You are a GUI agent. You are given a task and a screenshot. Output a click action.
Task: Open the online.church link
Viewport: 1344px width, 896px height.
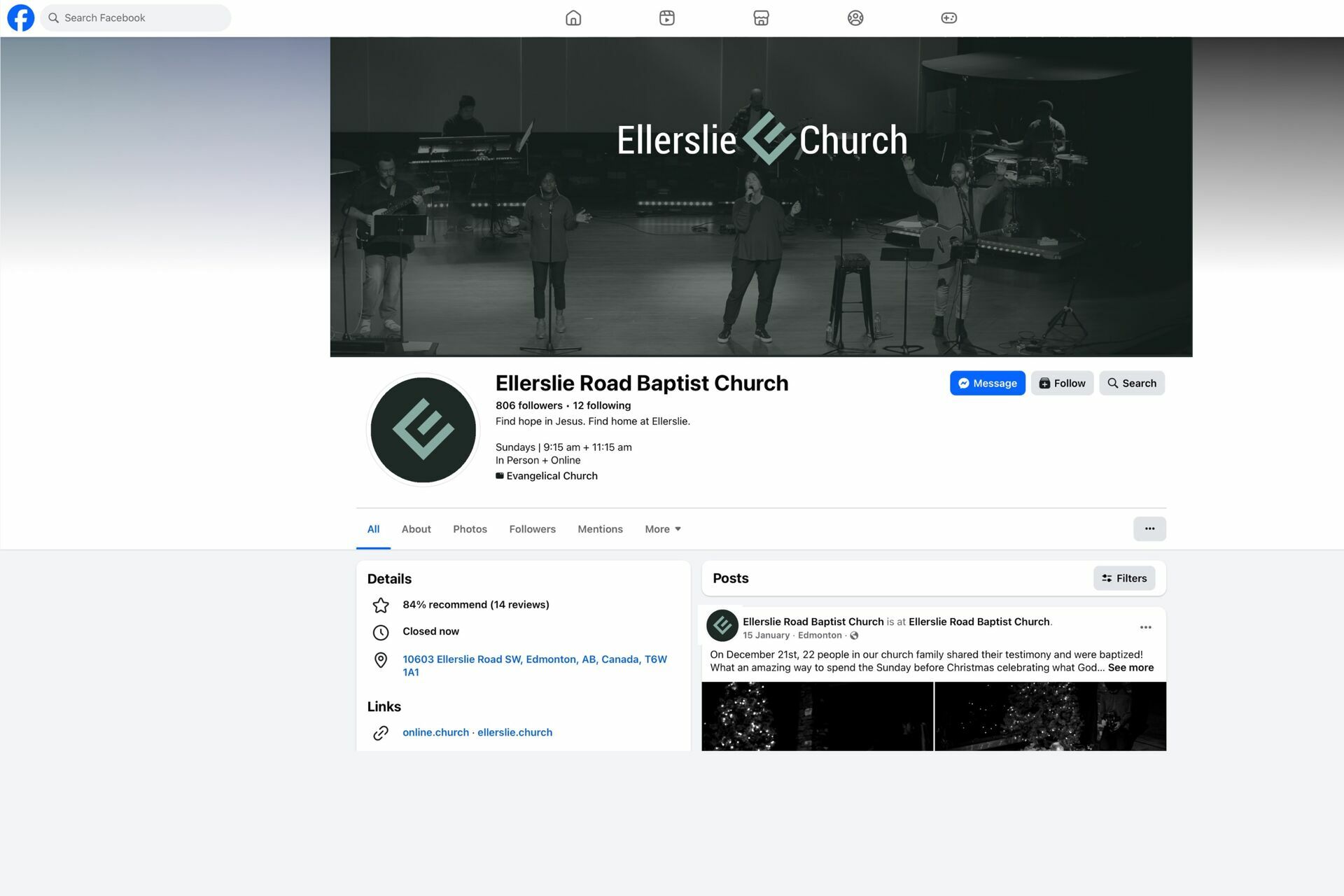[435, 732]
